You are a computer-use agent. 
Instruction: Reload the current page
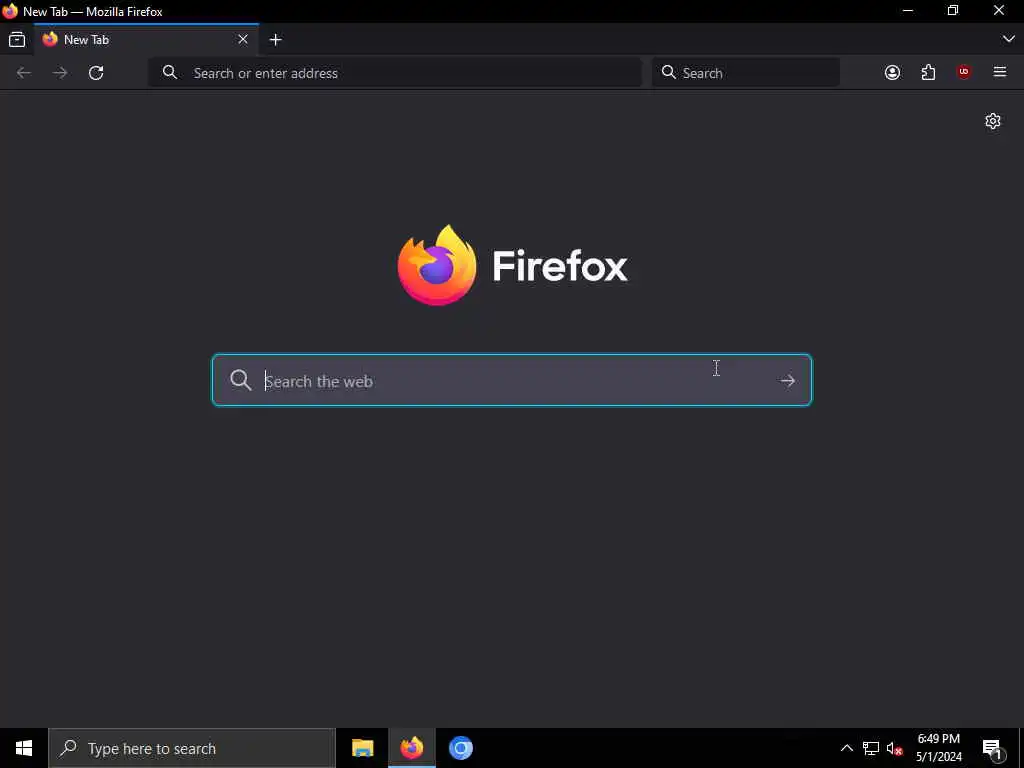[96, 72]
